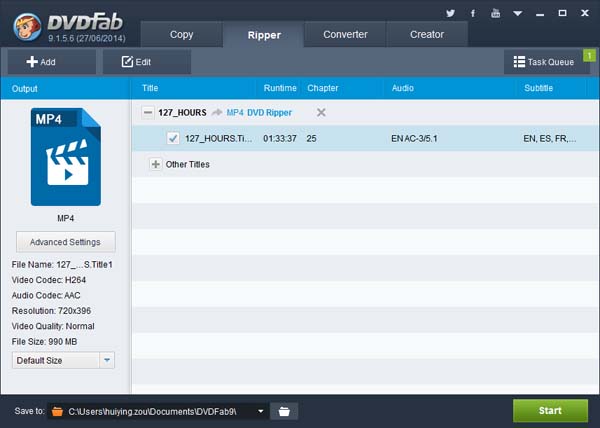
Task: Switch to the Converter tab
Action: tap(345, 34)
